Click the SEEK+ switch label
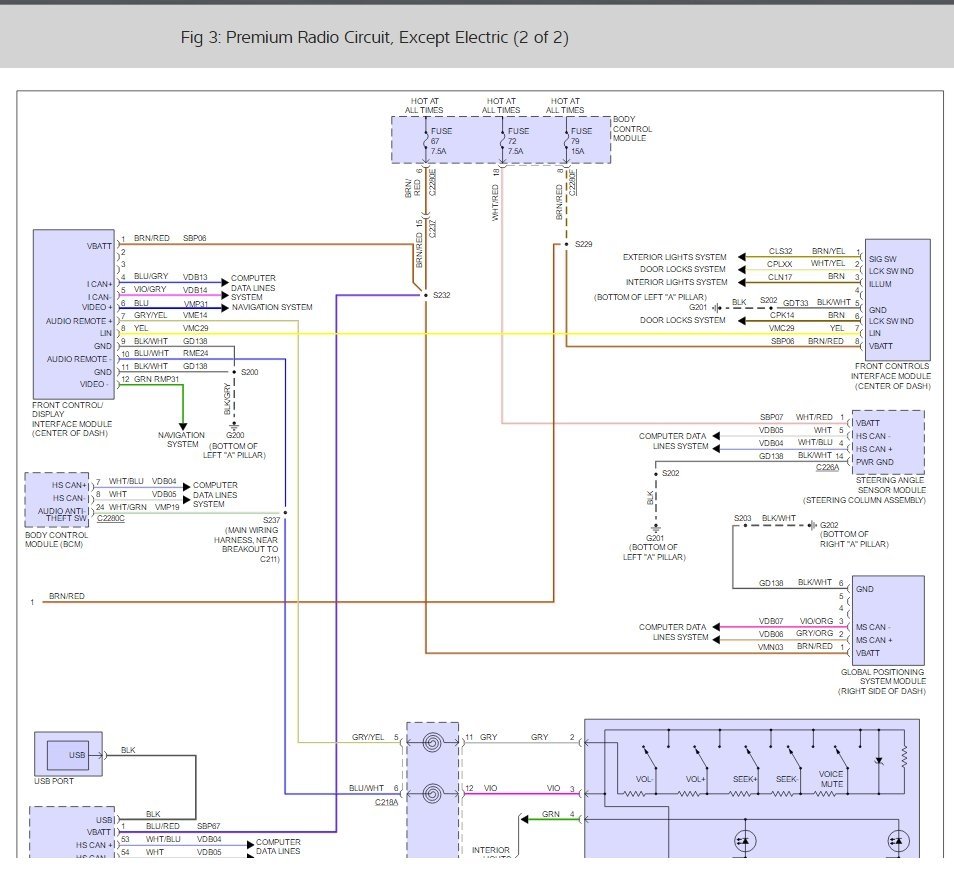This screenshot has width=954, height=870. 743,779
